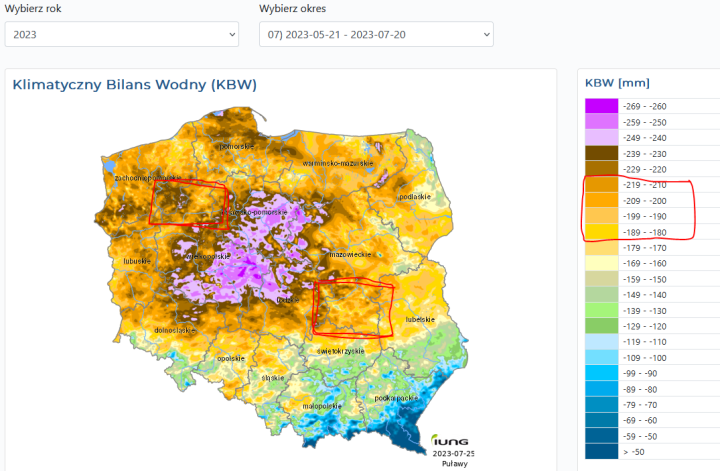
Task: Click the light green -139 to -130 legend swatch
Action: (x=601, y=311)
